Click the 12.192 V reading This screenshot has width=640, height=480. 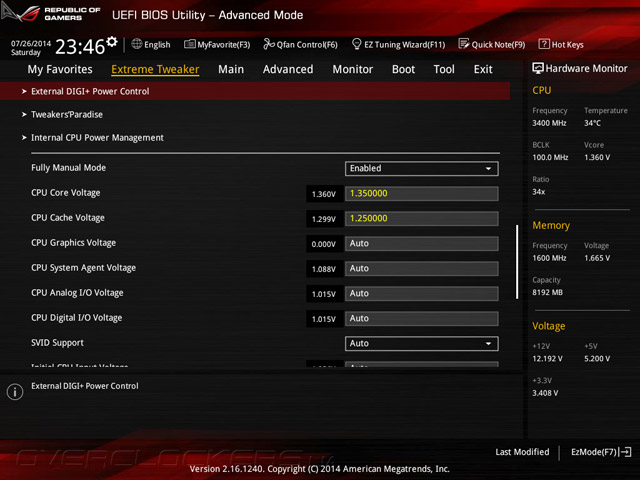[x=547, y=358]
